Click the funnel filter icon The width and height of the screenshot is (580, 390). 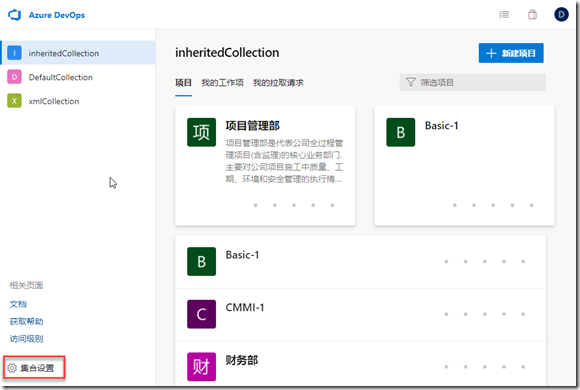coord(411,82)
